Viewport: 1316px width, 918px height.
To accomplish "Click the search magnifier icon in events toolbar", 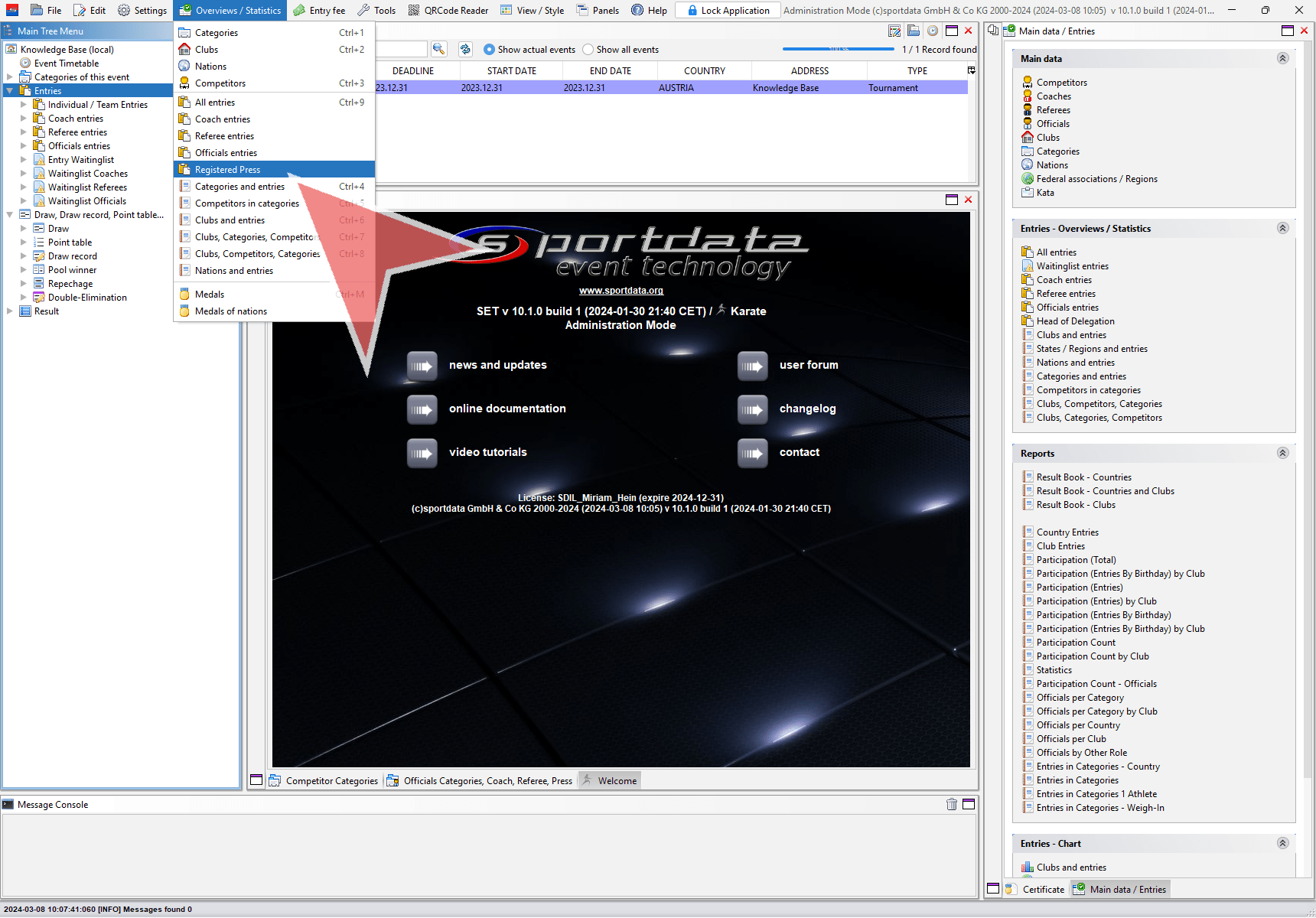I will pyautogui.click(x=438, y=49).
